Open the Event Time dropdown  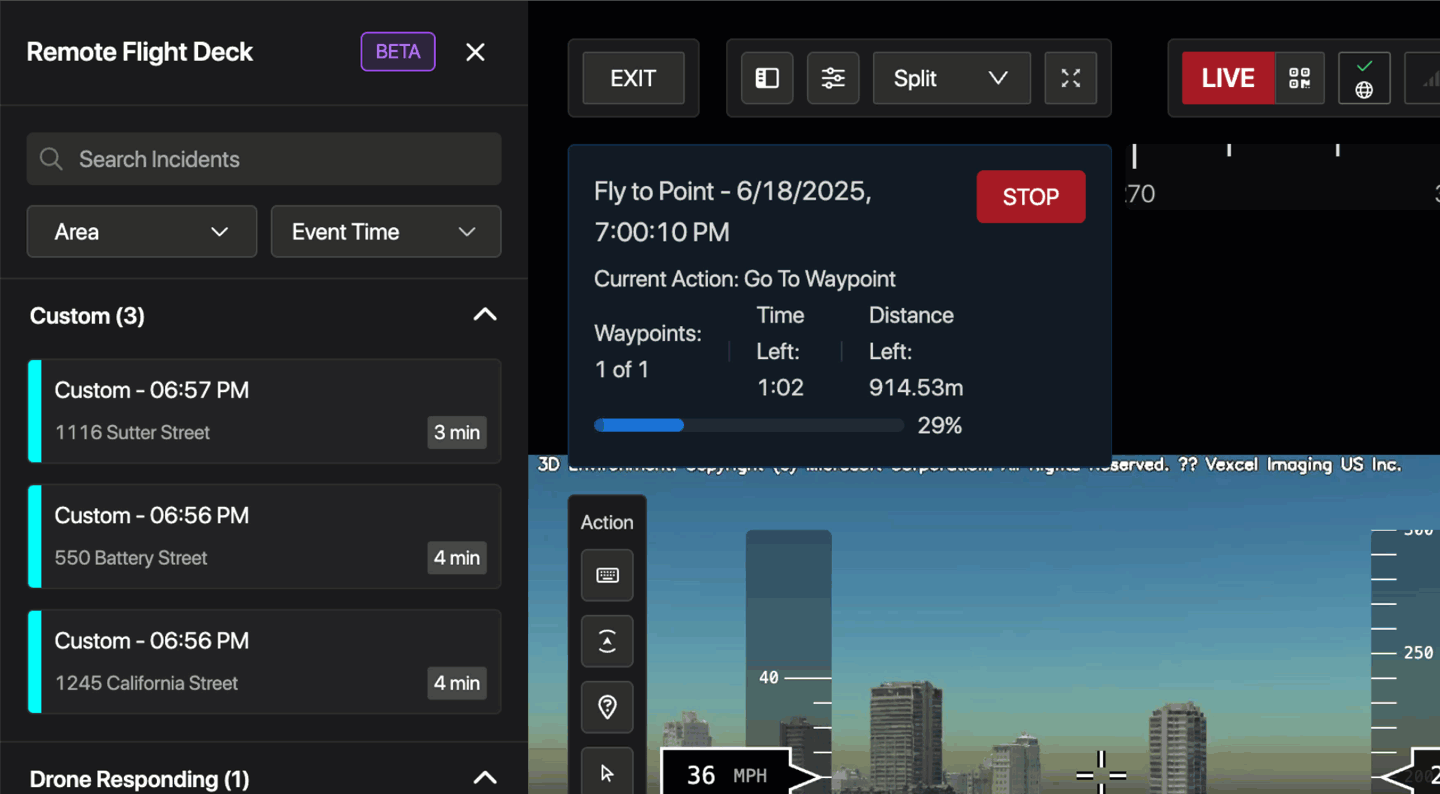pyautogui.click(x=385, y=232)
